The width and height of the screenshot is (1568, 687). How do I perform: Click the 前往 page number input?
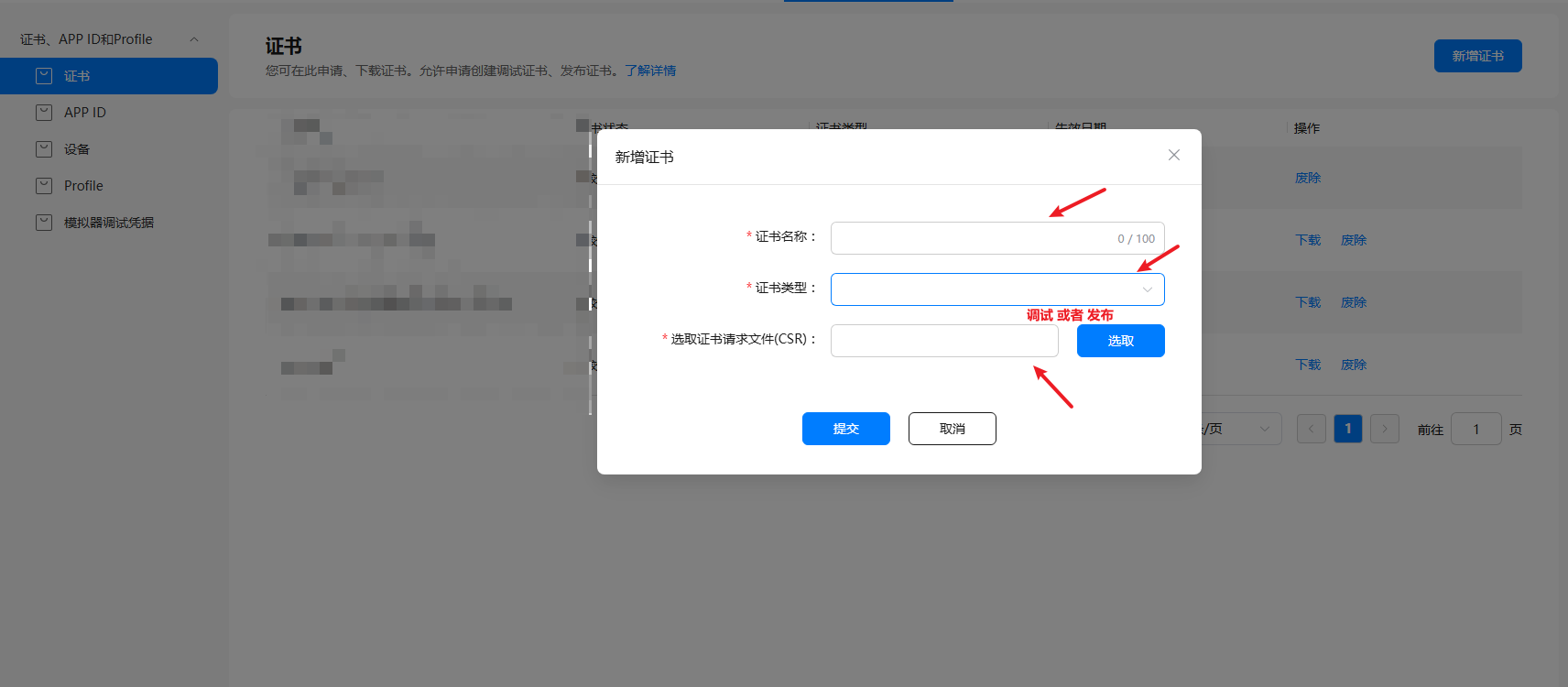point(1476,429)
